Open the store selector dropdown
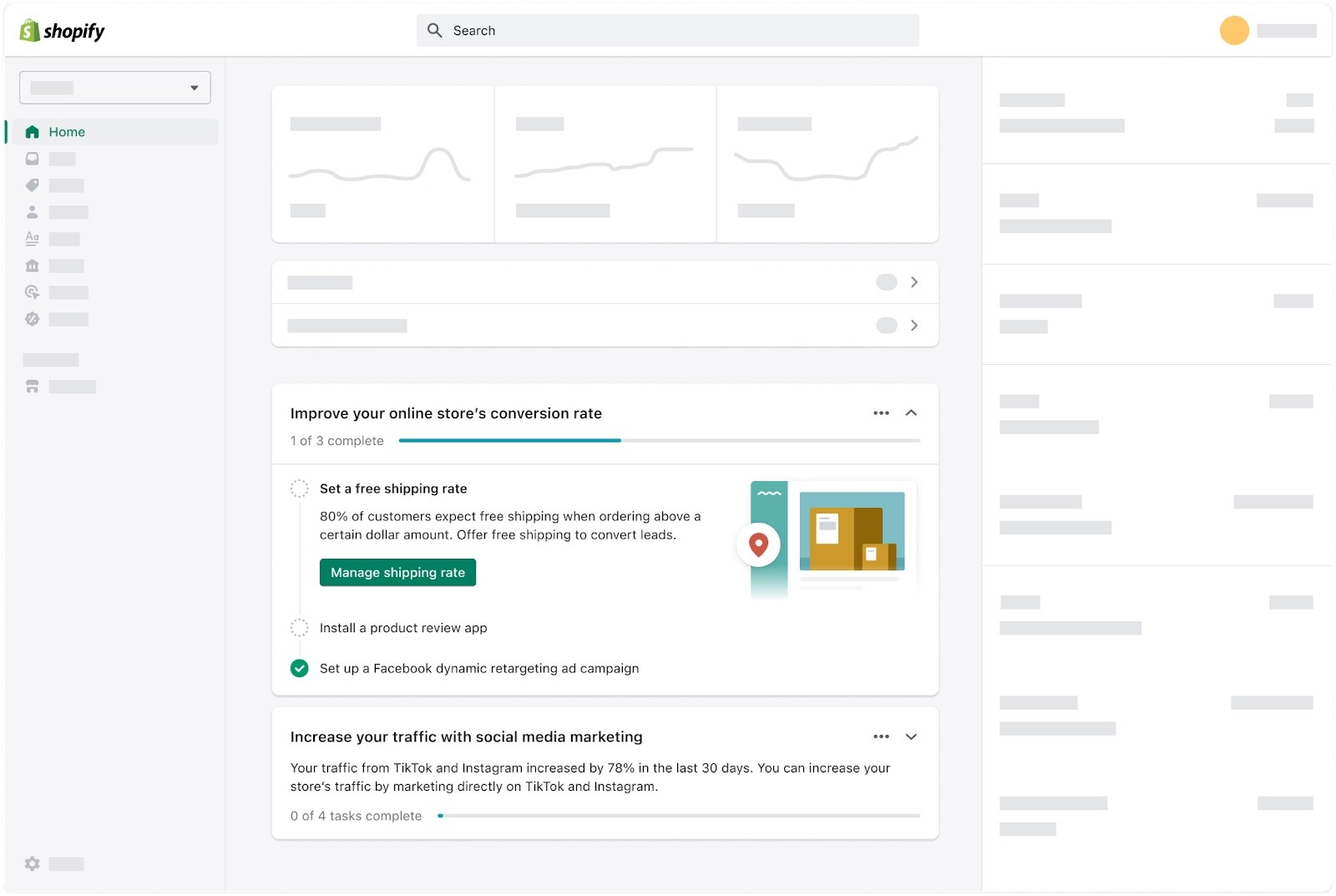The width and height of the screenshot is (1336, 896). point(115,88)
